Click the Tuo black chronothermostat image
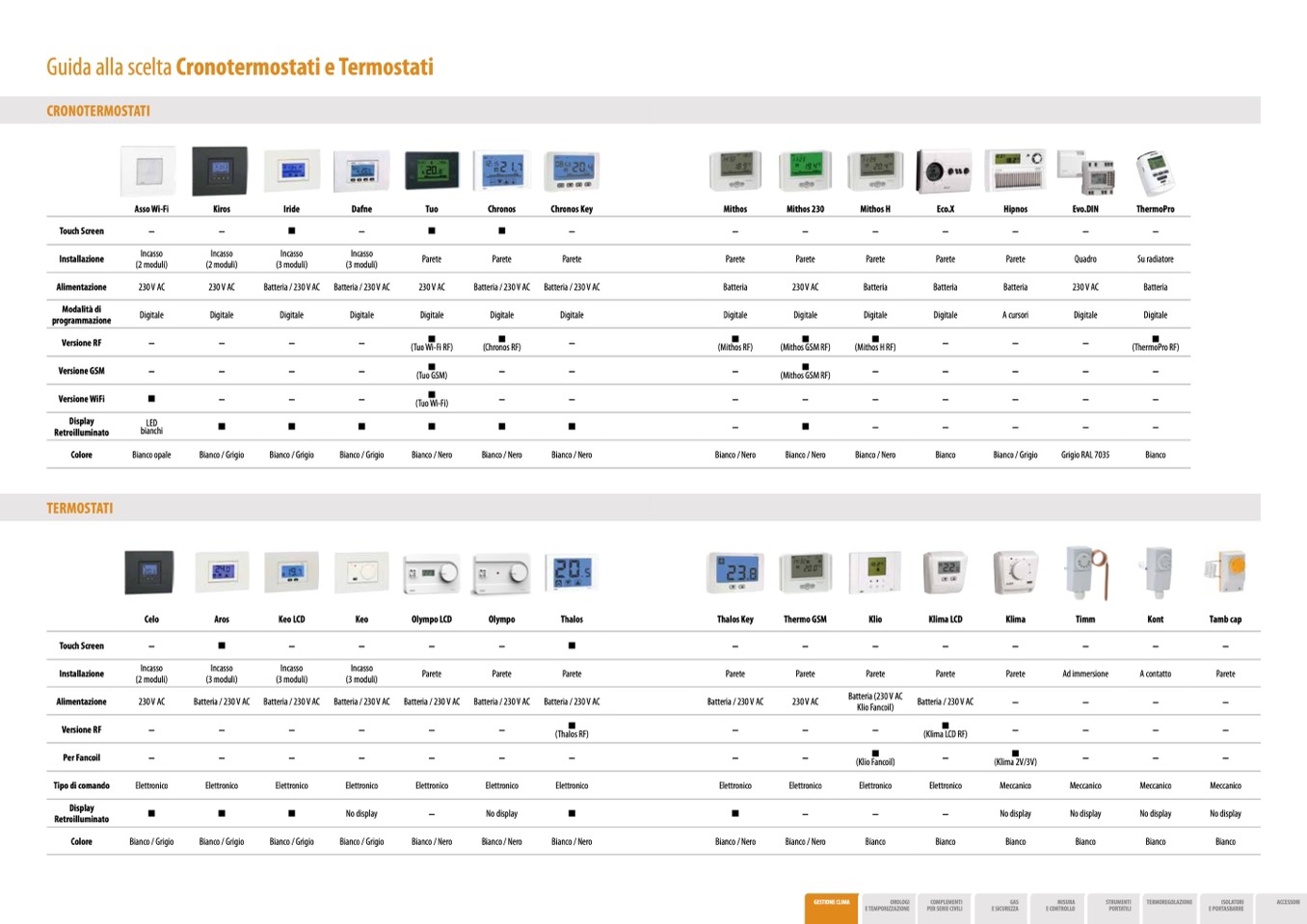The height and width of the screenshot is (924, 1307). coord(431,172)
